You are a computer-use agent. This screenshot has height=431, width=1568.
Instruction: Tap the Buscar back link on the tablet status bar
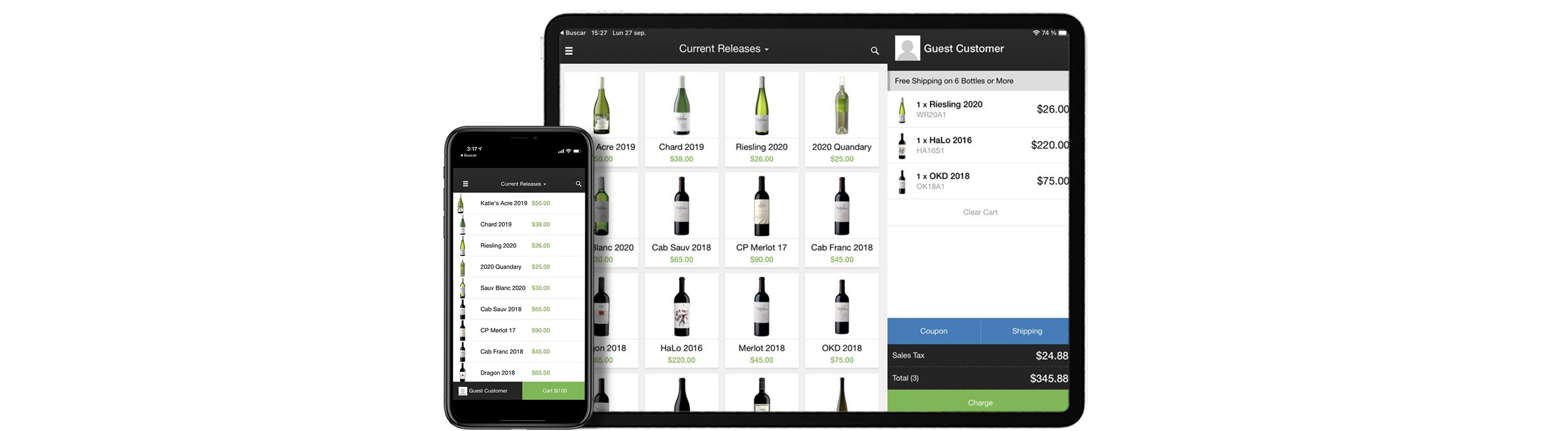[573, 33]
